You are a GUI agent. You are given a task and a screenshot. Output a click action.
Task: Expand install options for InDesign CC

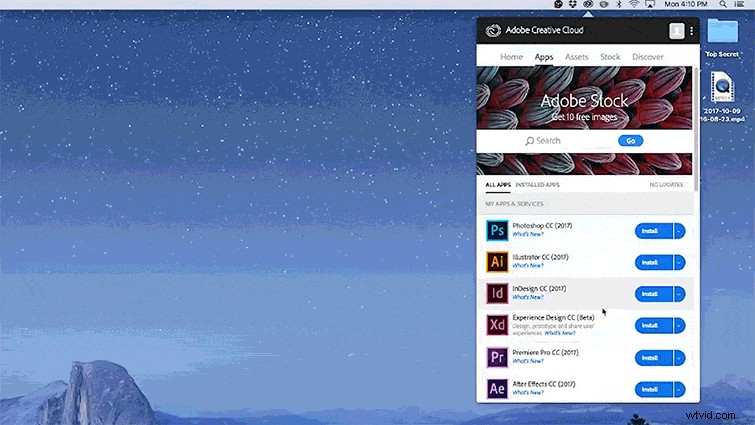point(679,294)
